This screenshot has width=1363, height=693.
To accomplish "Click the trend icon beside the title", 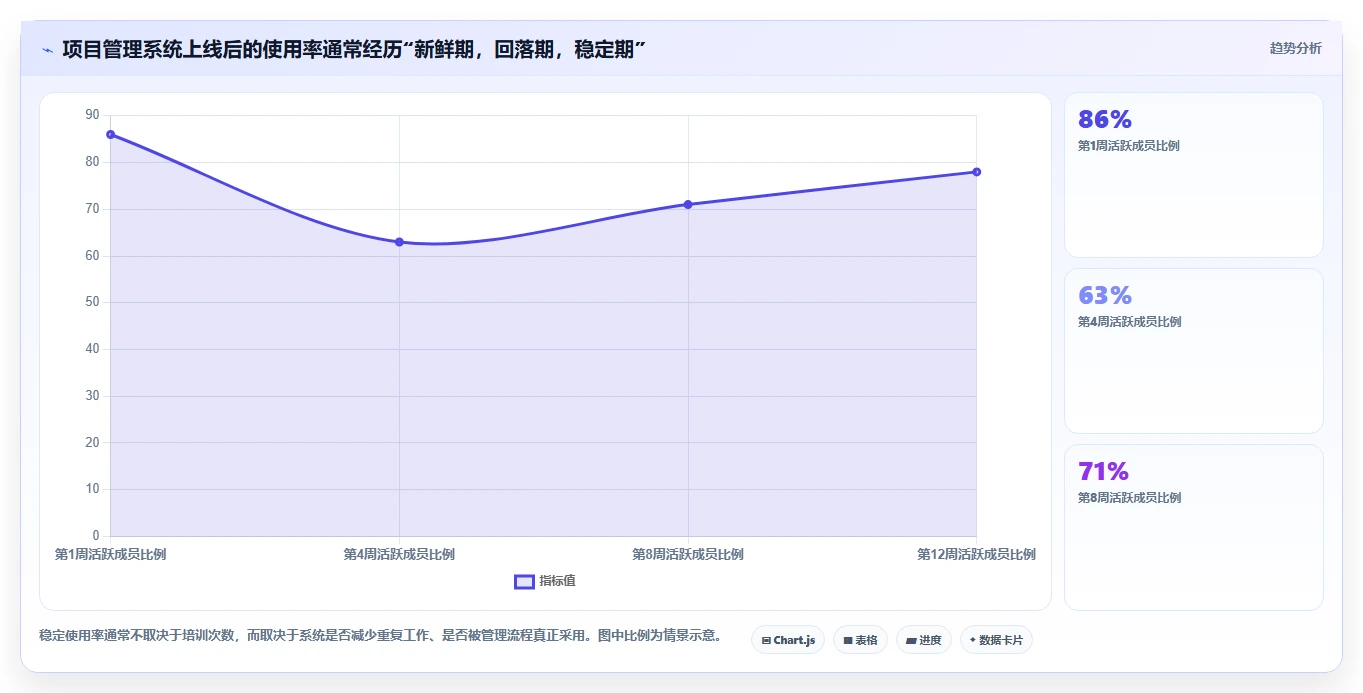I will point(47,49).
